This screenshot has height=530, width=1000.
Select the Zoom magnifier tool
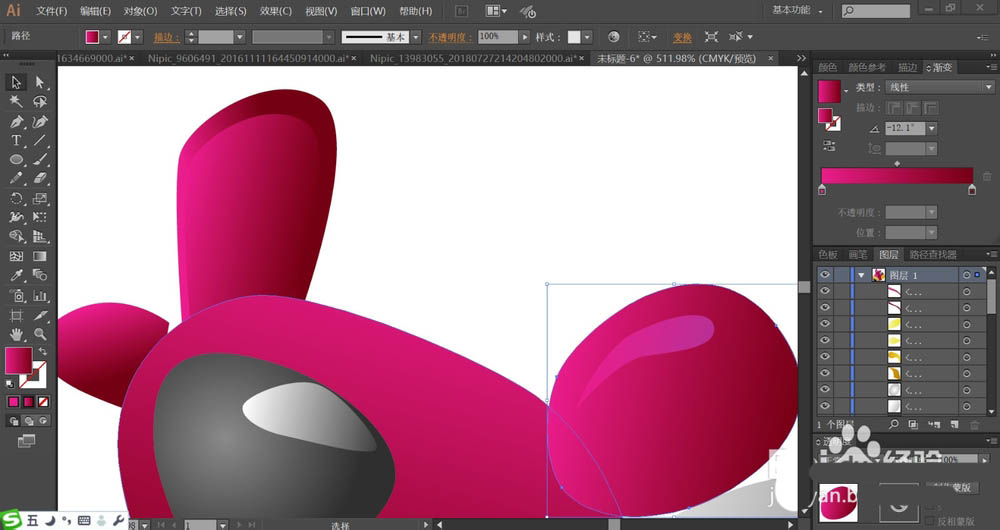(41, 333)
